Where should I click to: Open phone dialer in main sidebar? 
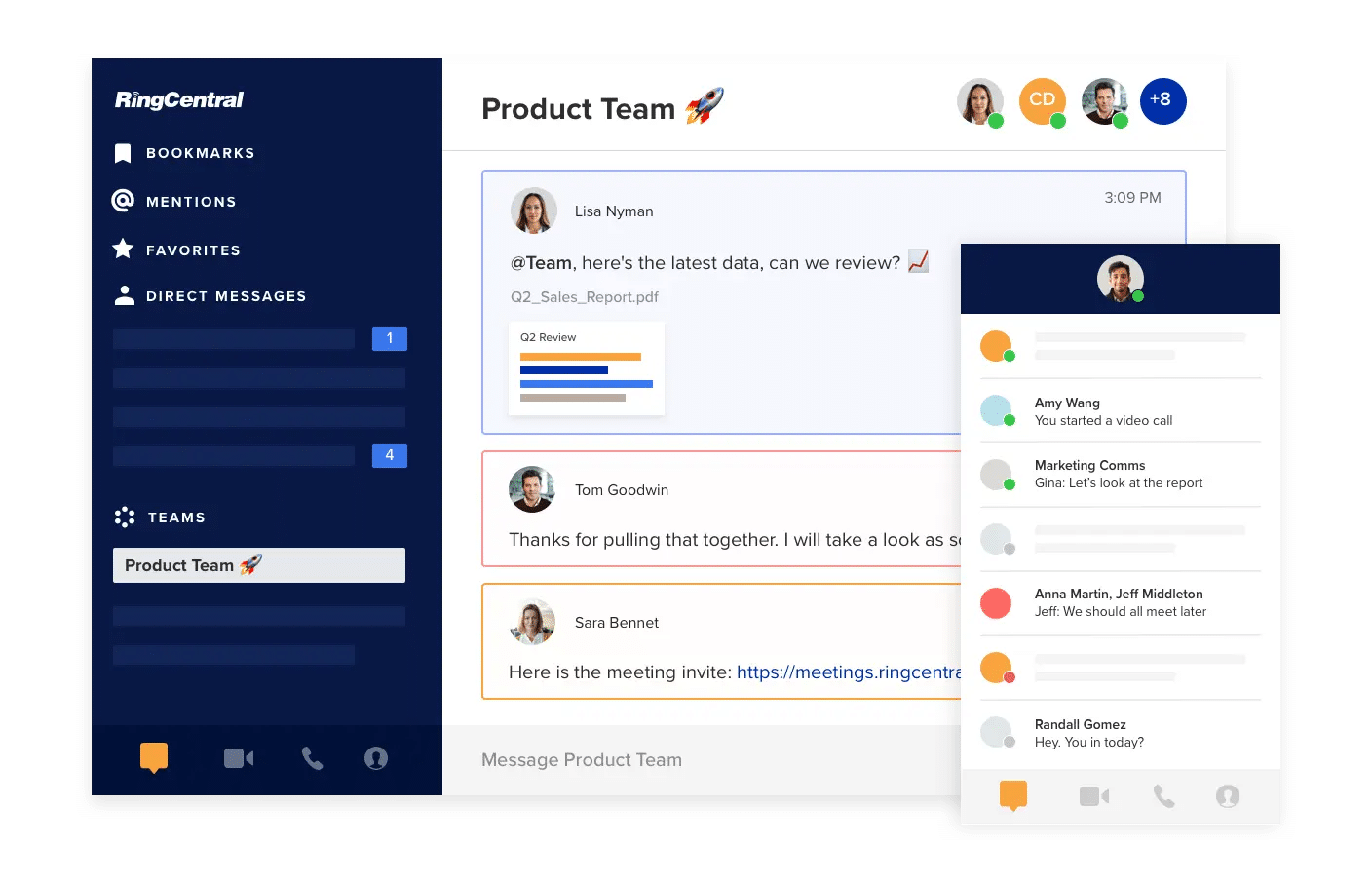[x=312, y=758]
